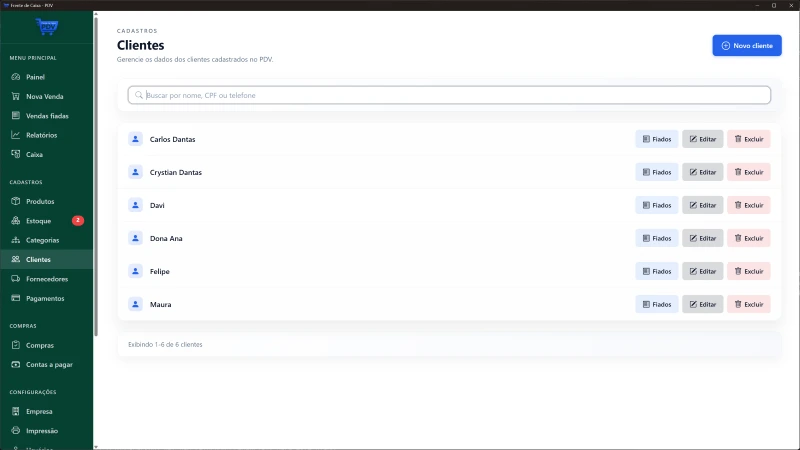
Task: Open Categorias in the sidebar
Action: point(42,240)
